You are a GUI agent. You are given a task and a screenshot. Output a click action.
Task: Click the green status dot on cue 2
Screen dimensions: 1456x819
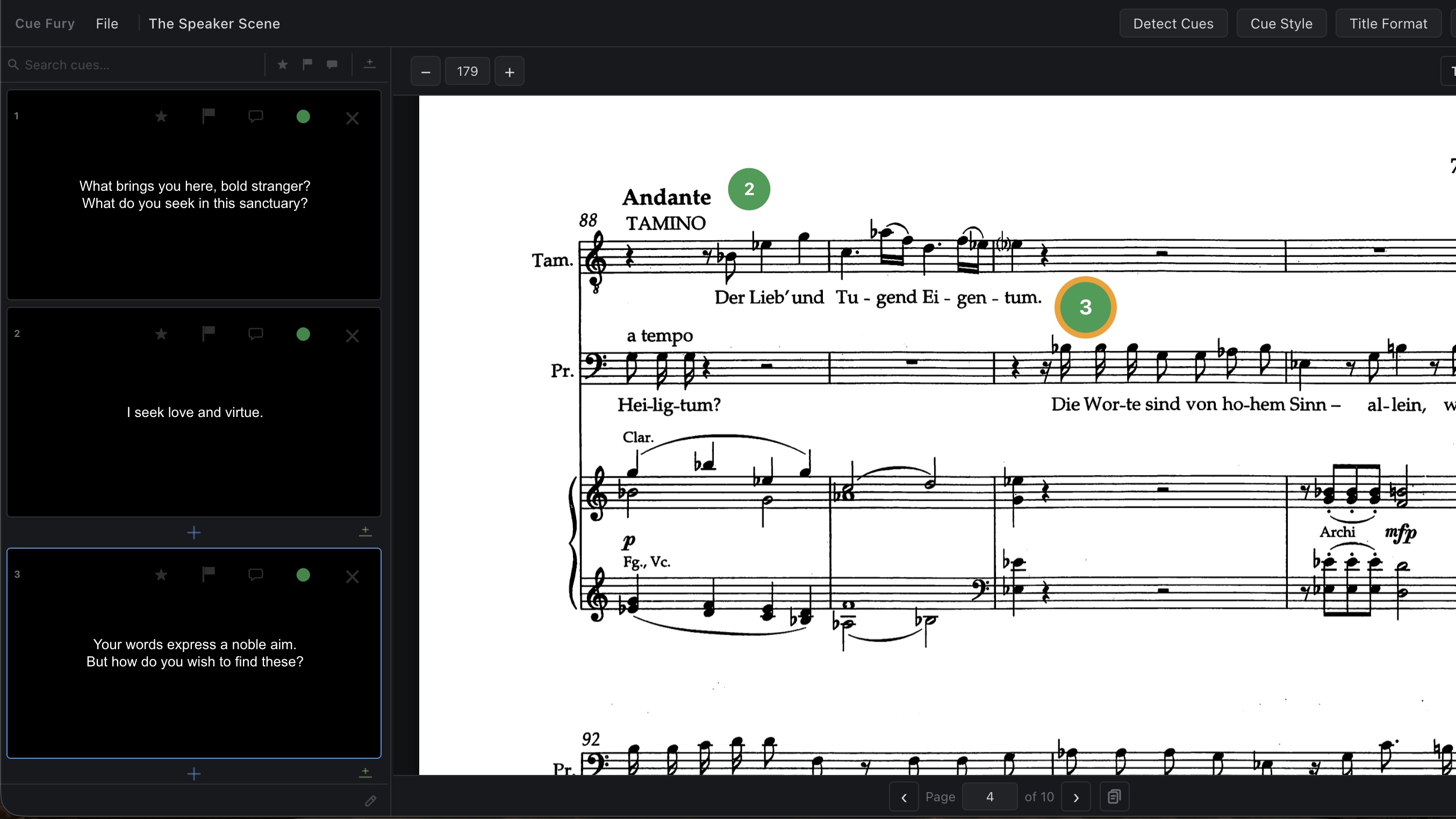click(303, 334)
